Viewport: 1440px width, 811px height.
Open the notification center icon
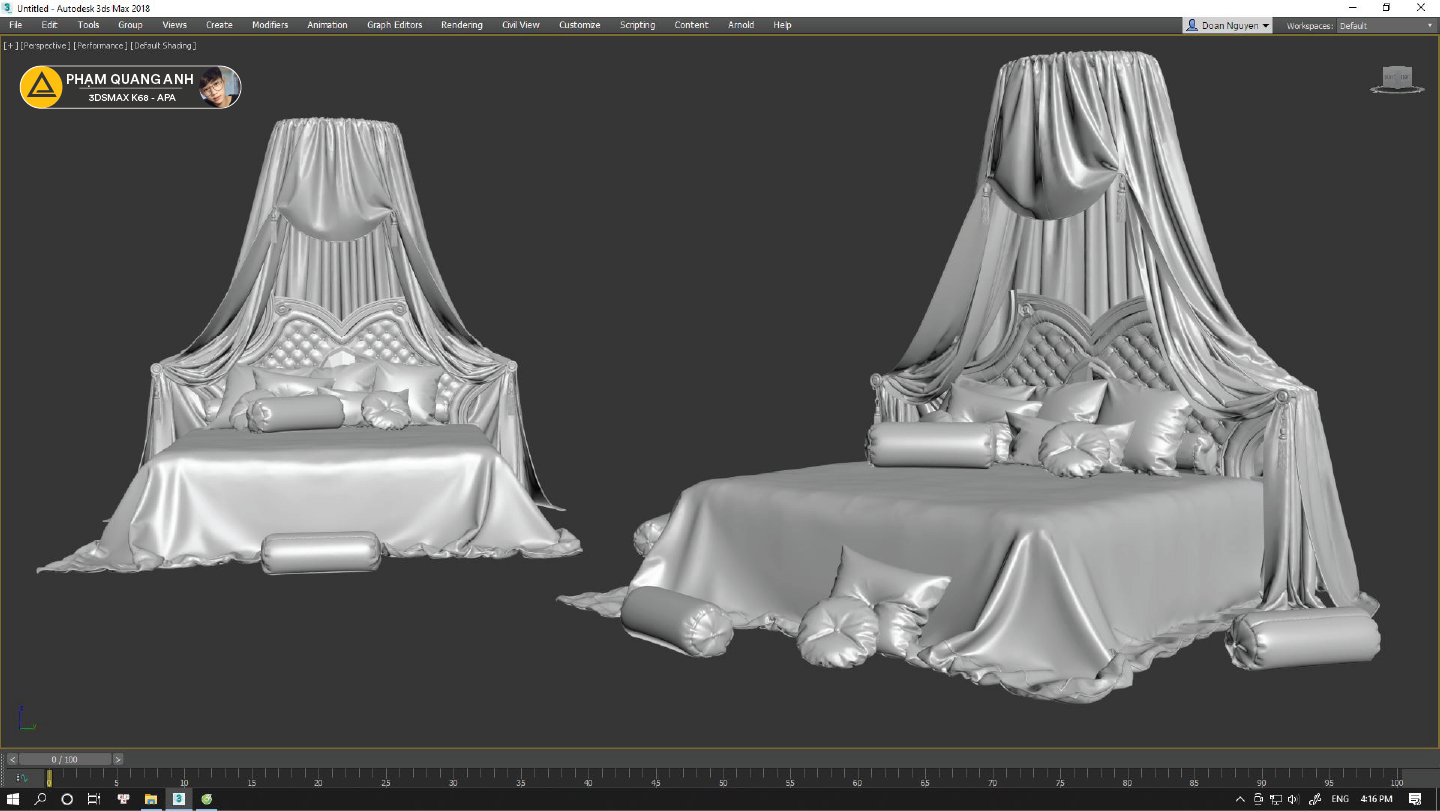(1415, 799)
